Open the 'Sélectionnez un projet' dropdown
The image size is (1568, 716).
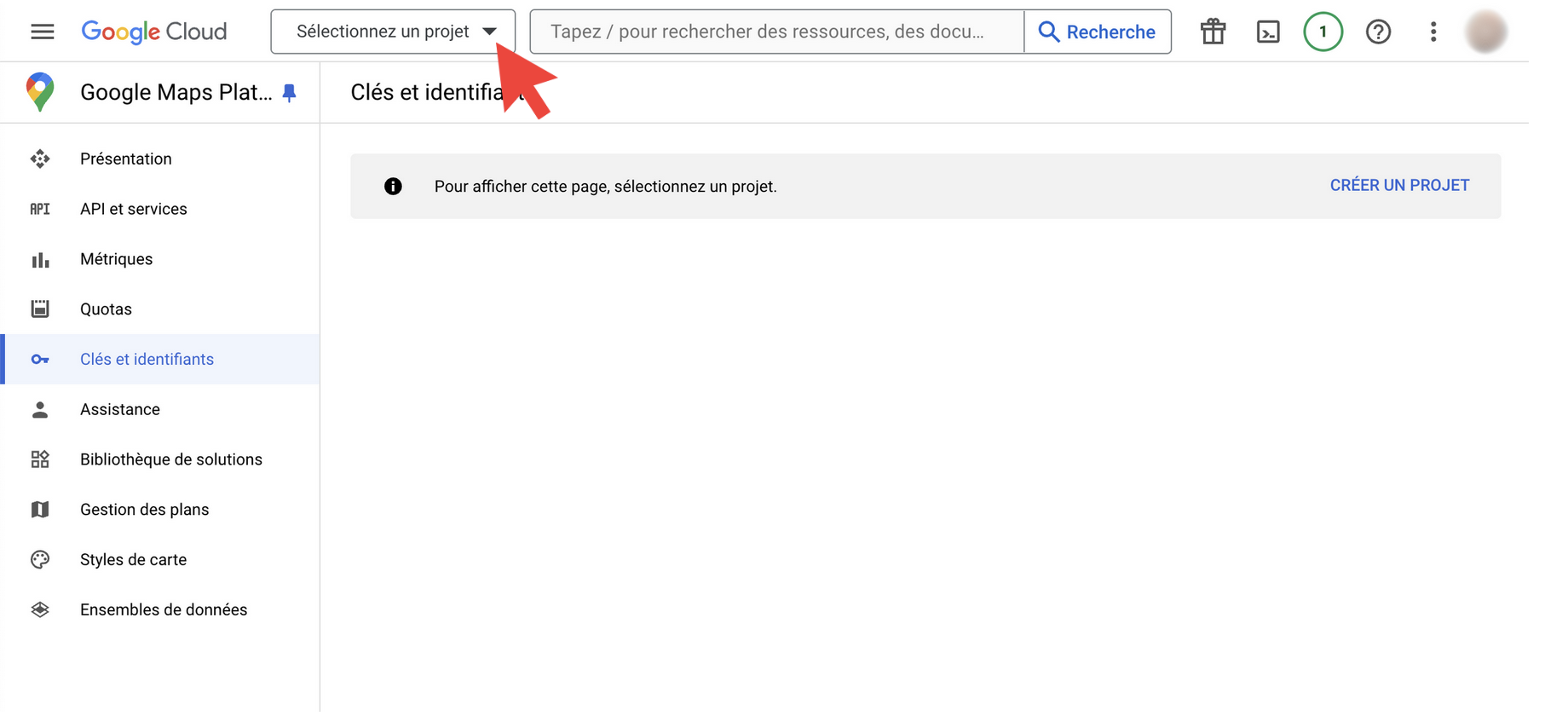pos(393,32)
